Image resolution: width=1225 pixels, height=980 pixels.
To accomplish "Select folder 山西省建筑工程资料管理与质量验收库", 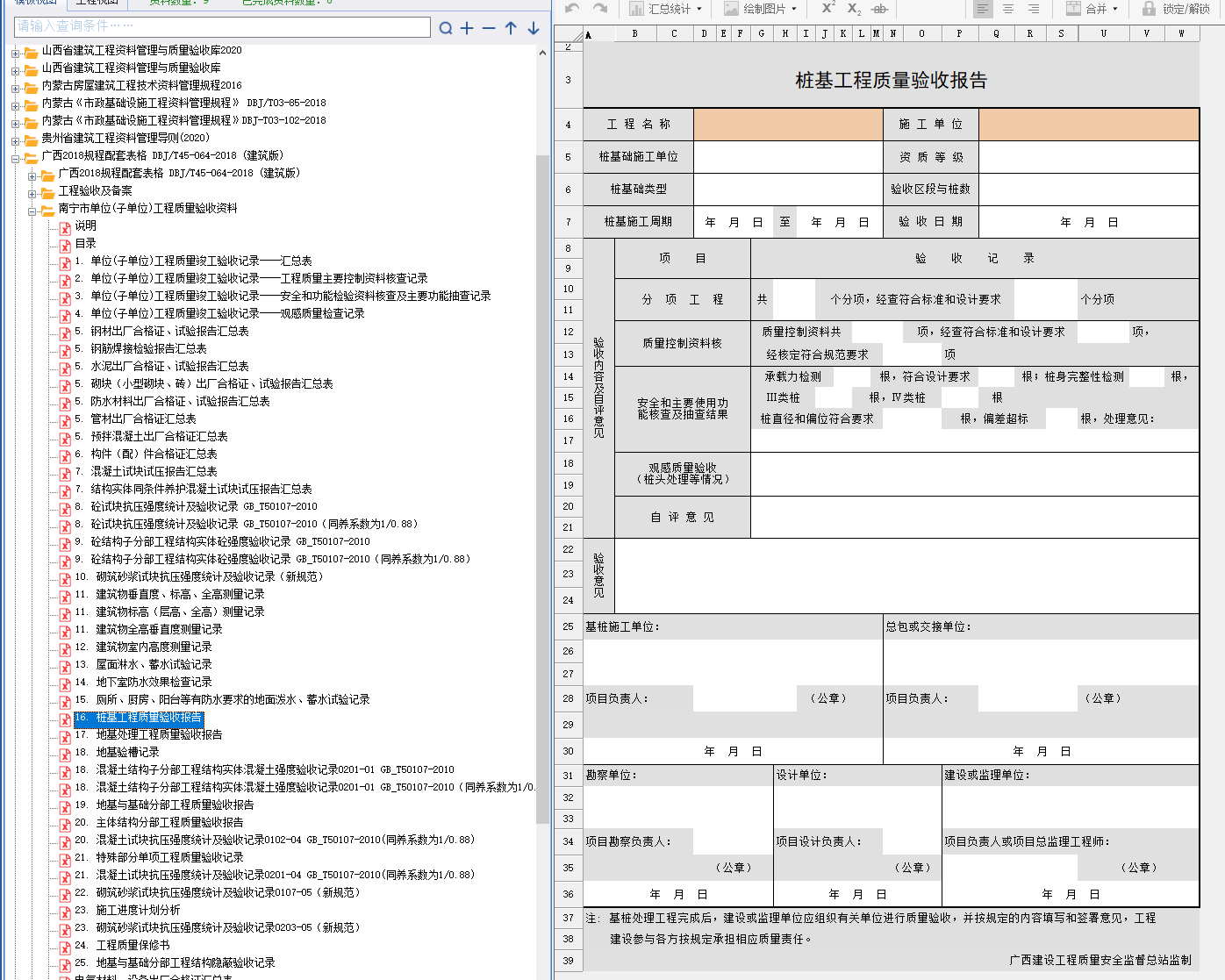I will click(x=131, y=68).
